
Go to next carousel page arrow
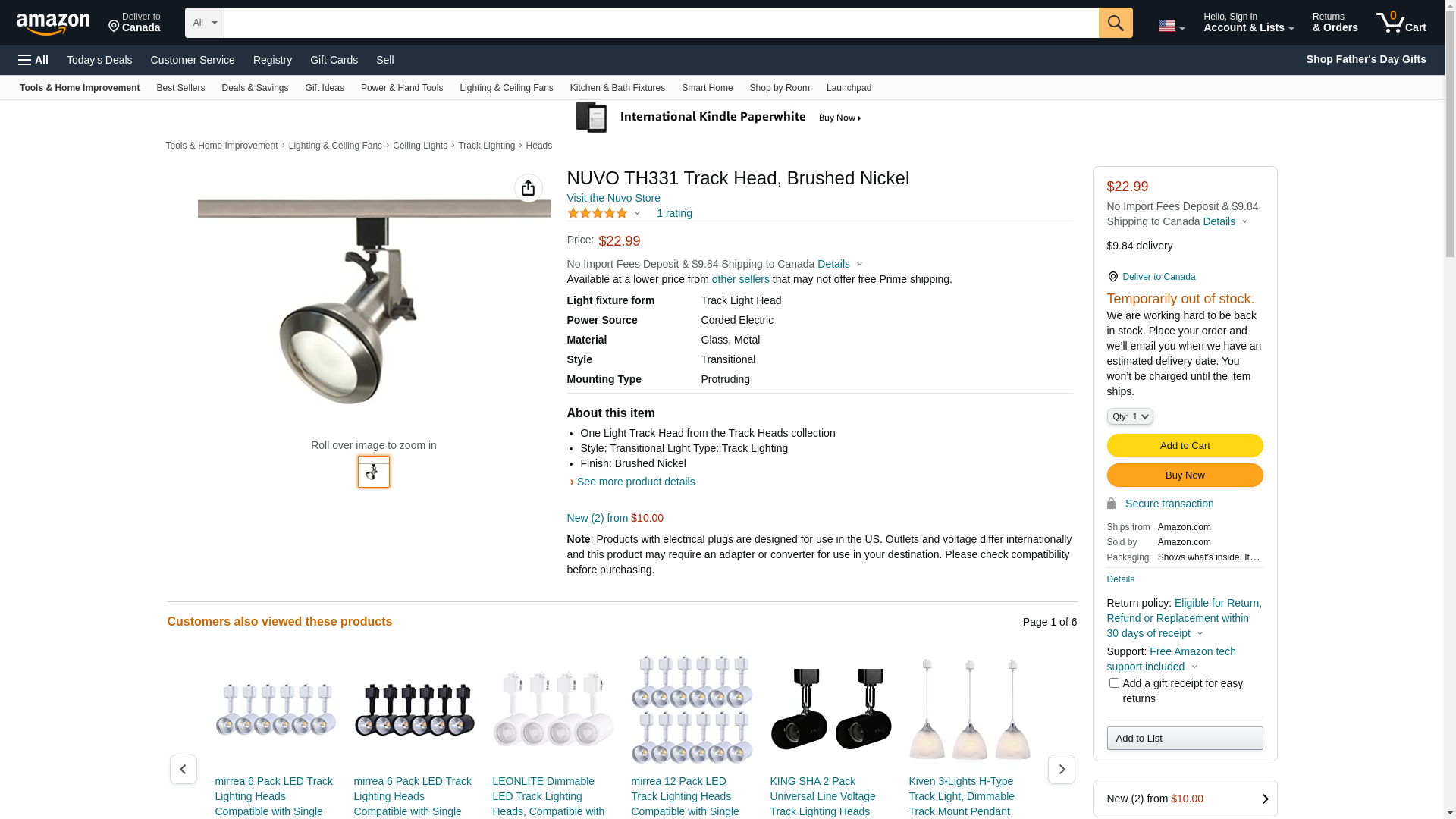pos(1061,769)
